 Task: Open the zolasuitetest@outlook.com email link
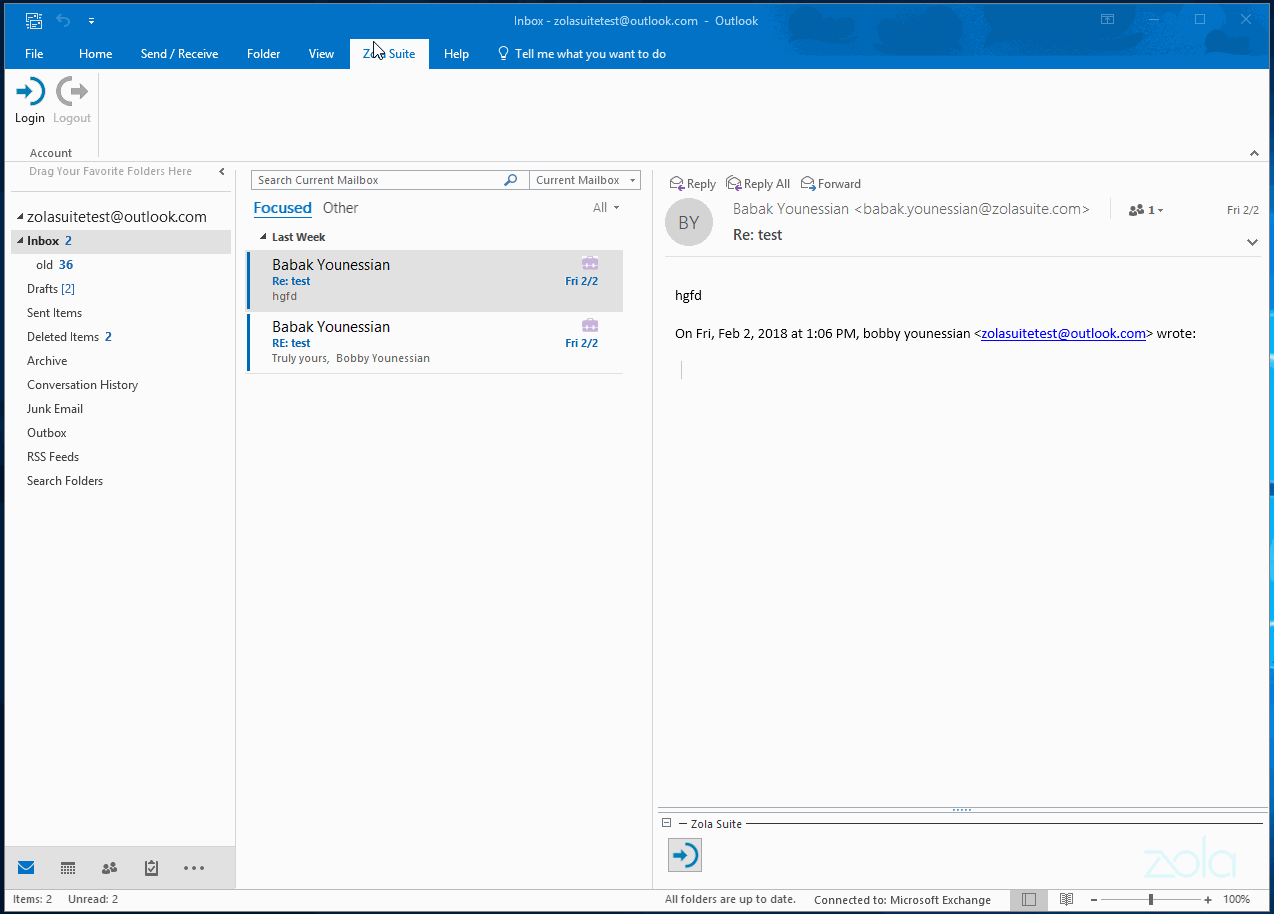[1063, 334]
